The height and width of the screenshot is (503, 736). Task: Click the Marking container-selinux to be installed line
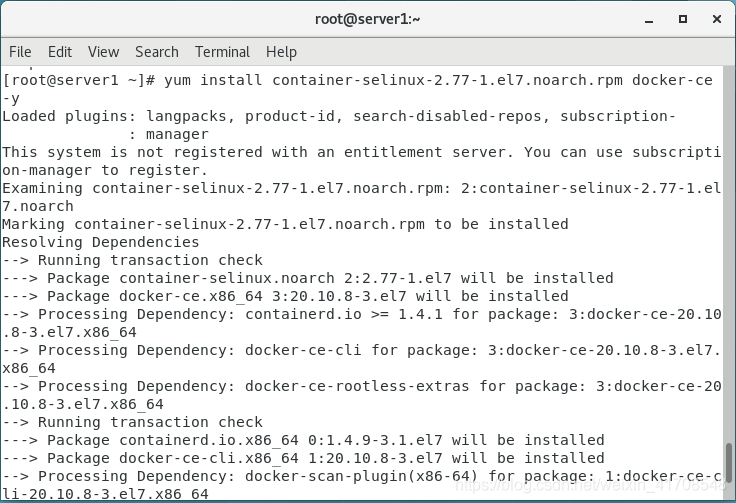click(x=285, y=224)
